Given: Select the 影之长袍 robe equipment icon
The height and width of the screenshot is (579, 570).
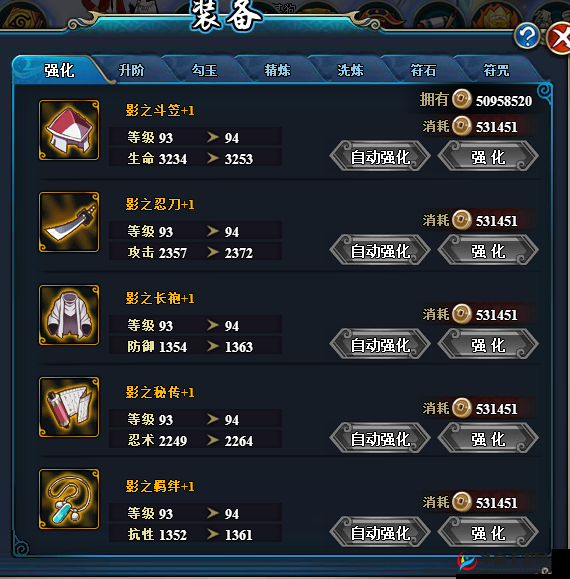Looking at the screenshot, I should [x=69, y=315].
